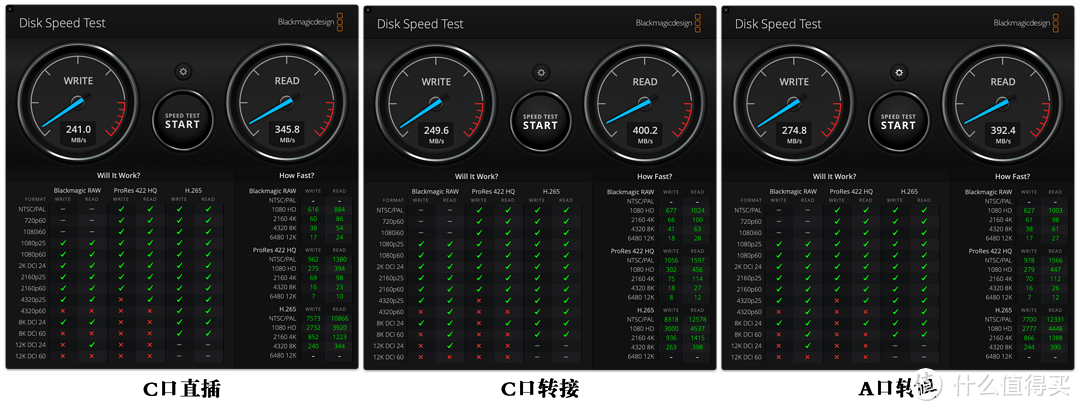This screenshot has height=411, width=1080.
Task: Open settings gear in 274.8 MB/s window
Action: click(898, 72)
